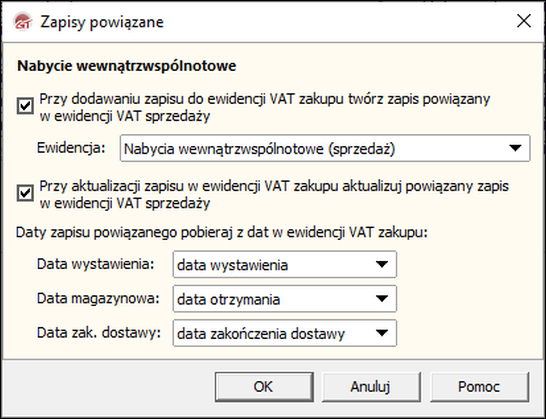Click the 'data otrzymania' combo box value
The image size is (546, 419).
coord(284,299)
